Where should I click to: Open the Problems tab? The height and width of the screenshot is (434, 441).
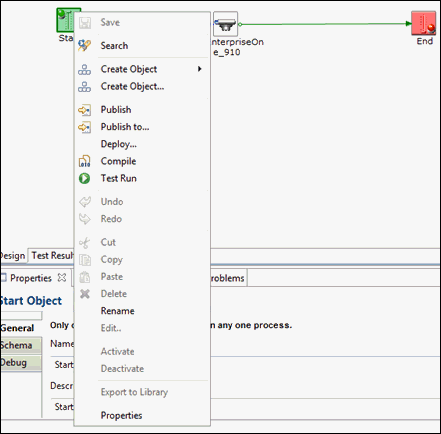[228, 278]
